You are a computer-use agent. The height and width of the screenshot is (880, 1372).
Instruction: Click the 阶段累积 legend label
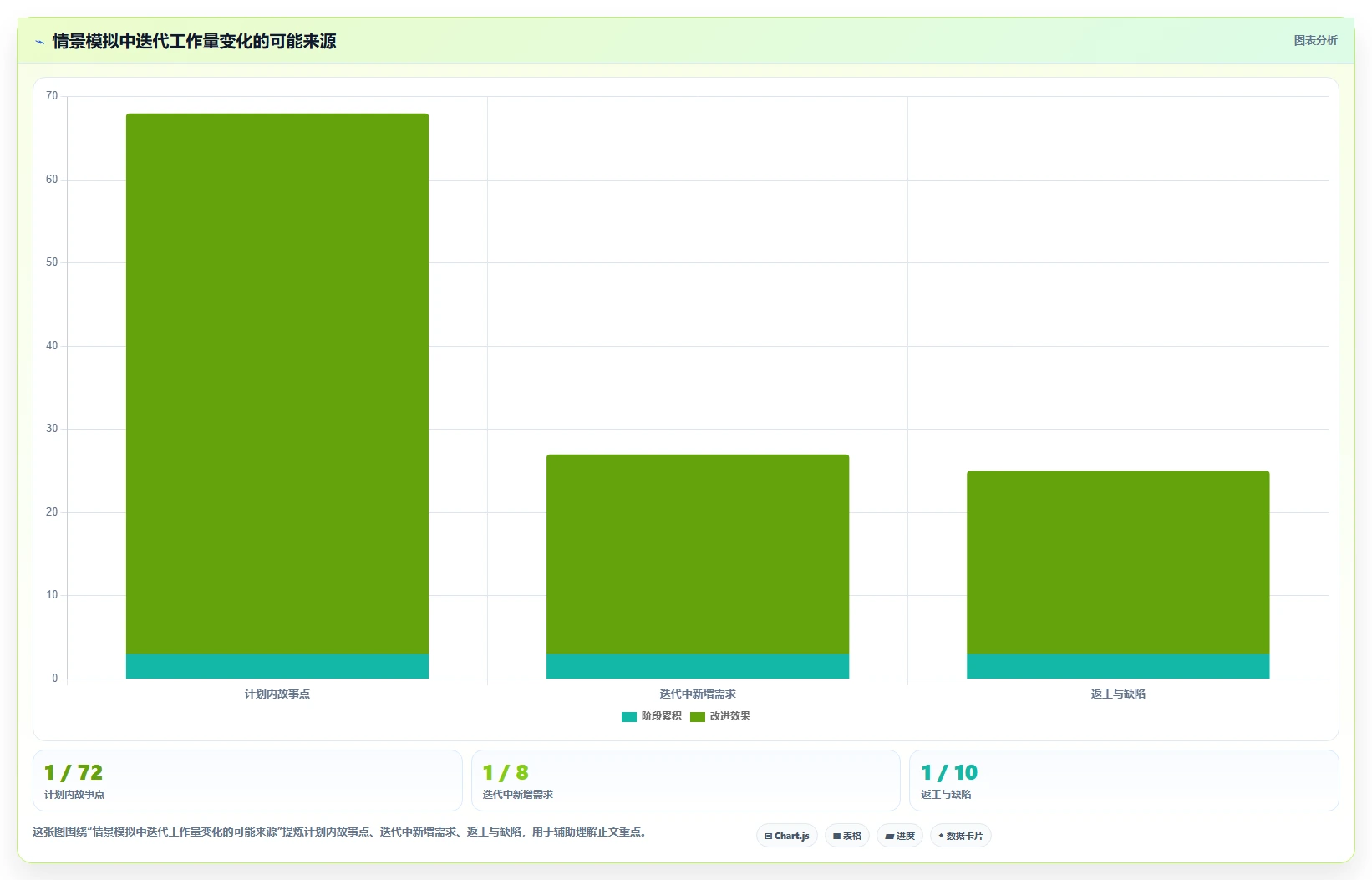coord(661,716)
